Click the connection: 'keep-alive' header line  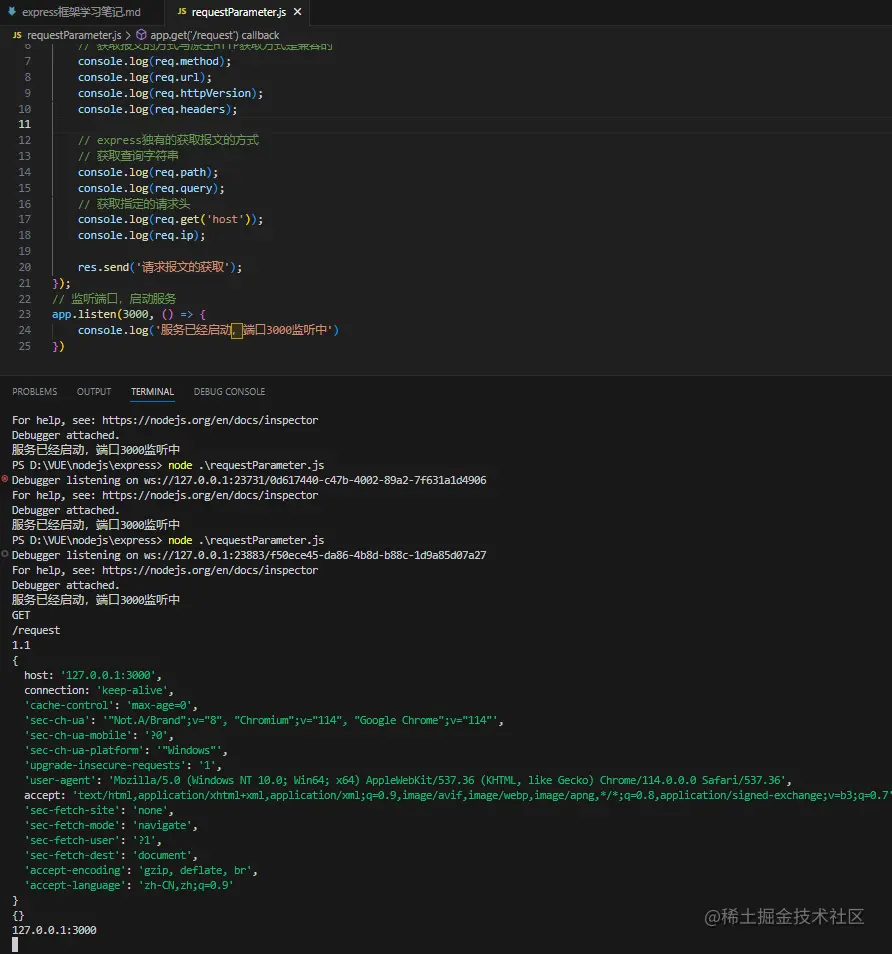click(x=99, y=691)
